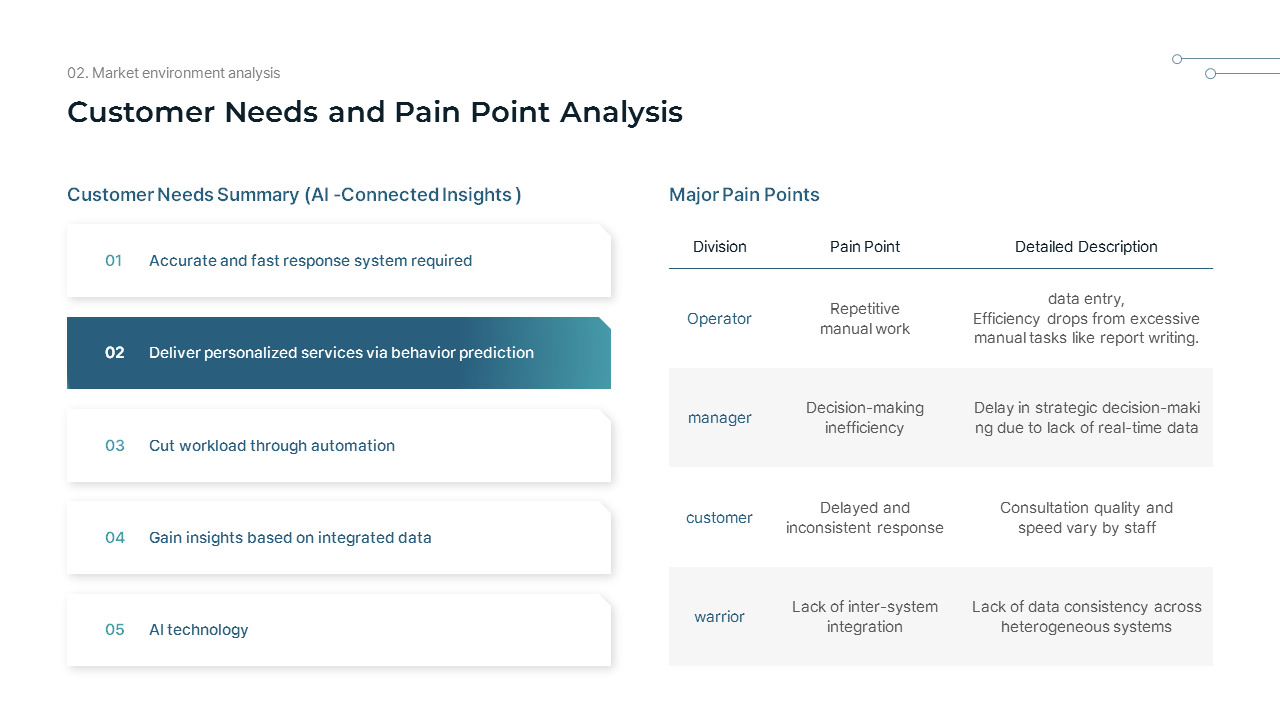Select the "manager" row label
This screenshot has width=1280, height=720.
point(719,418)
